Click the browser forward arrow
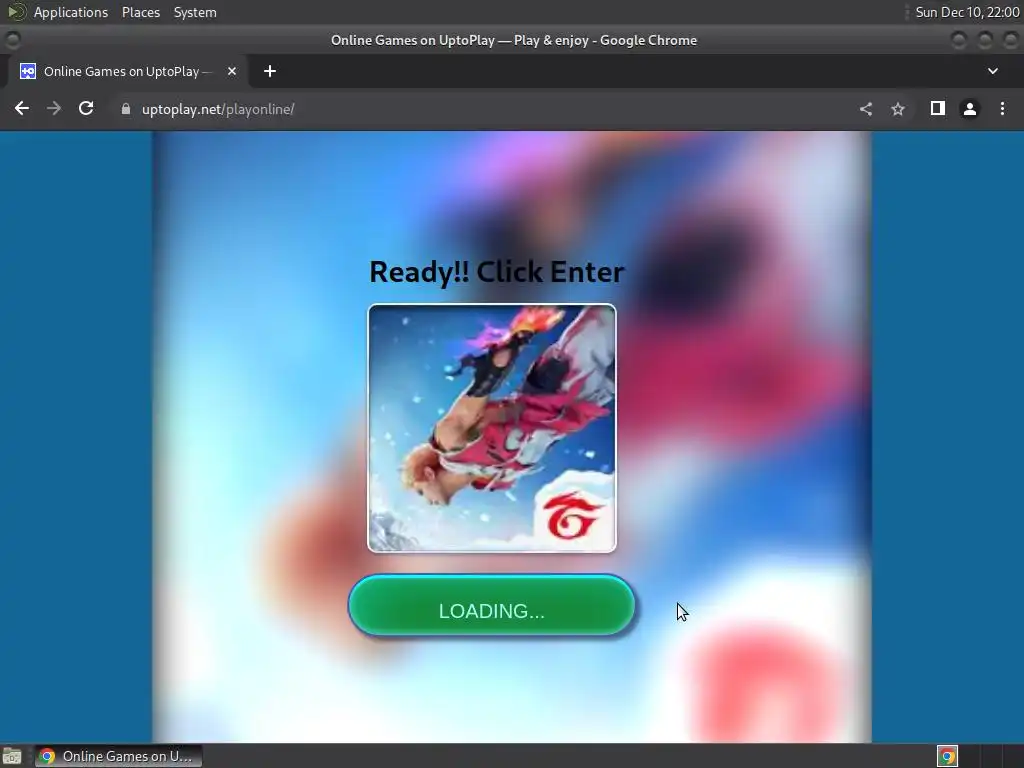Image resolution: width=1024 pixels, height=768 pixels. pyautogui.click(x=54, y=108)
